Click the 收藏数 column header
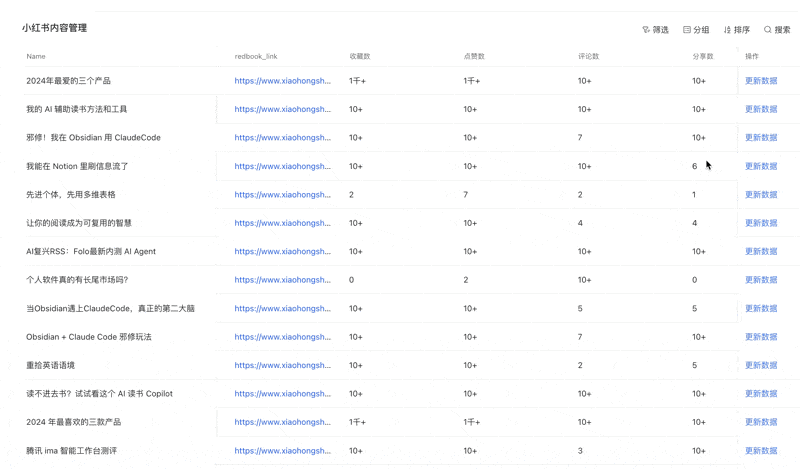 (x=360, y=56)
